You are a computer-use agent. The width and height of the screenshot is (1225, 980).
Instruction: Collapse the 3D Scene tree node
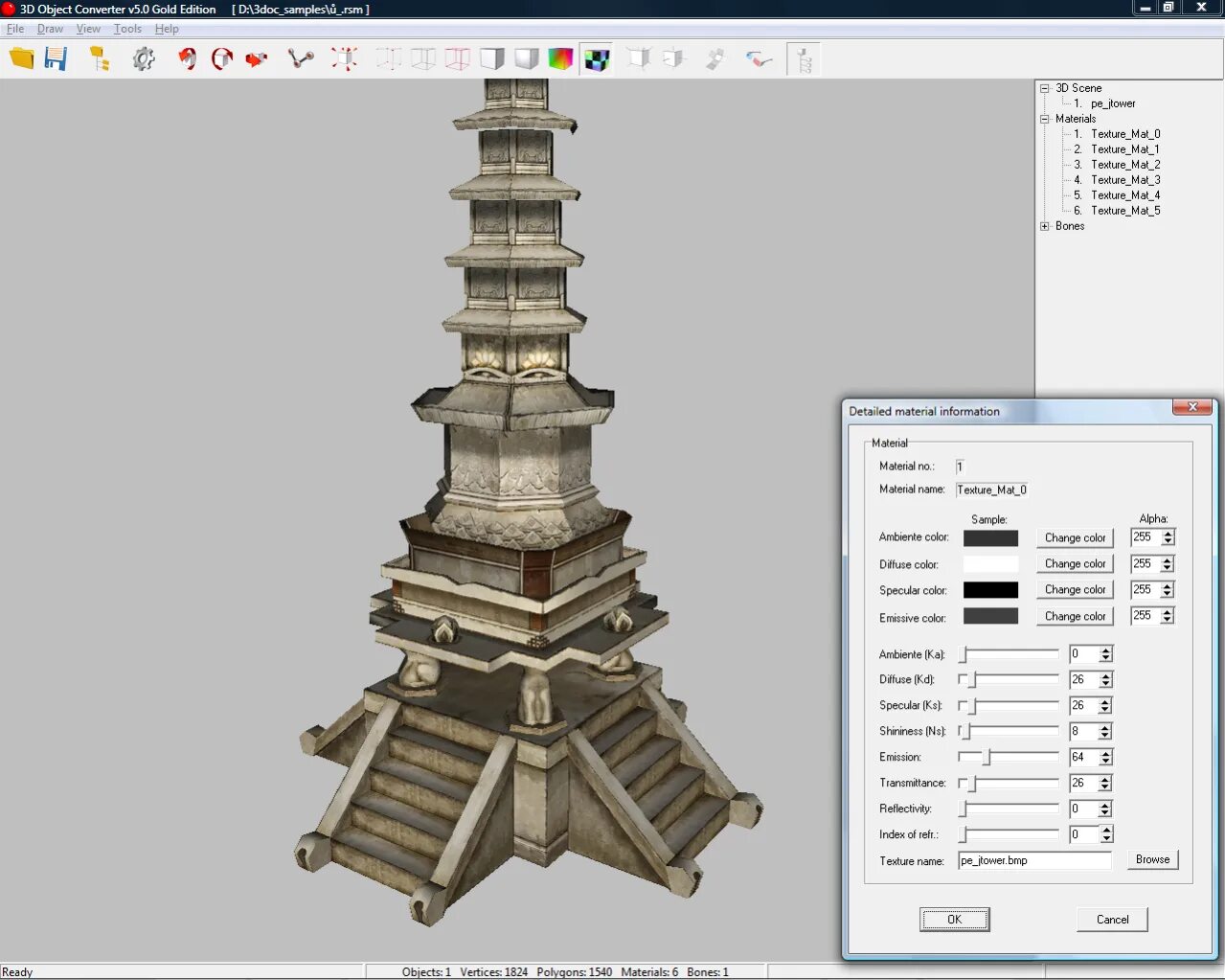[x=1045, y=88]
